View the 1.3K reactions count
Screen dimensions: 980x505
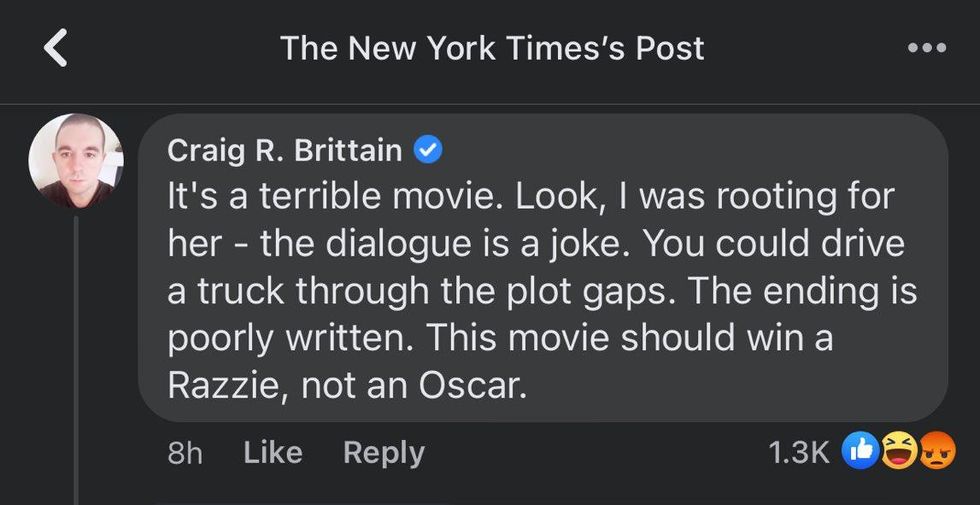pos(798,452)
